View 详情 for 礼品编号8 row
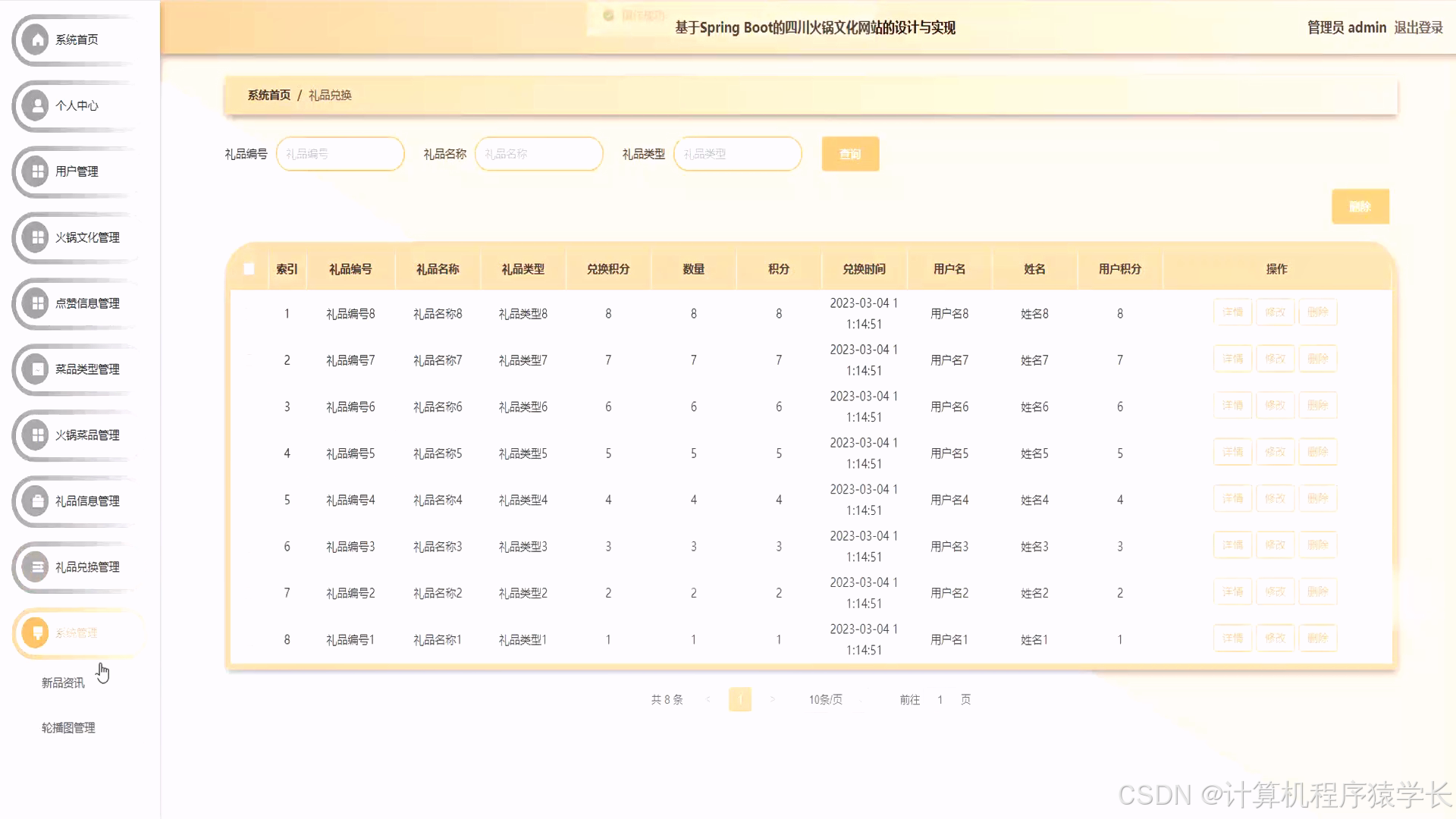 click(1232, 312)
